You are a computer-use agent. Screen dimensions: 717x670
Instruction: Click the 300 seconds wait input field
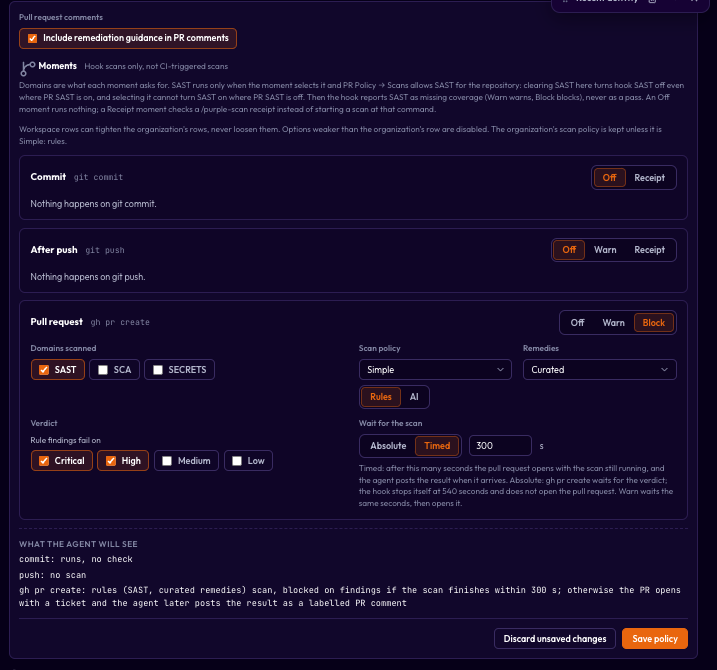click(500, 445)
